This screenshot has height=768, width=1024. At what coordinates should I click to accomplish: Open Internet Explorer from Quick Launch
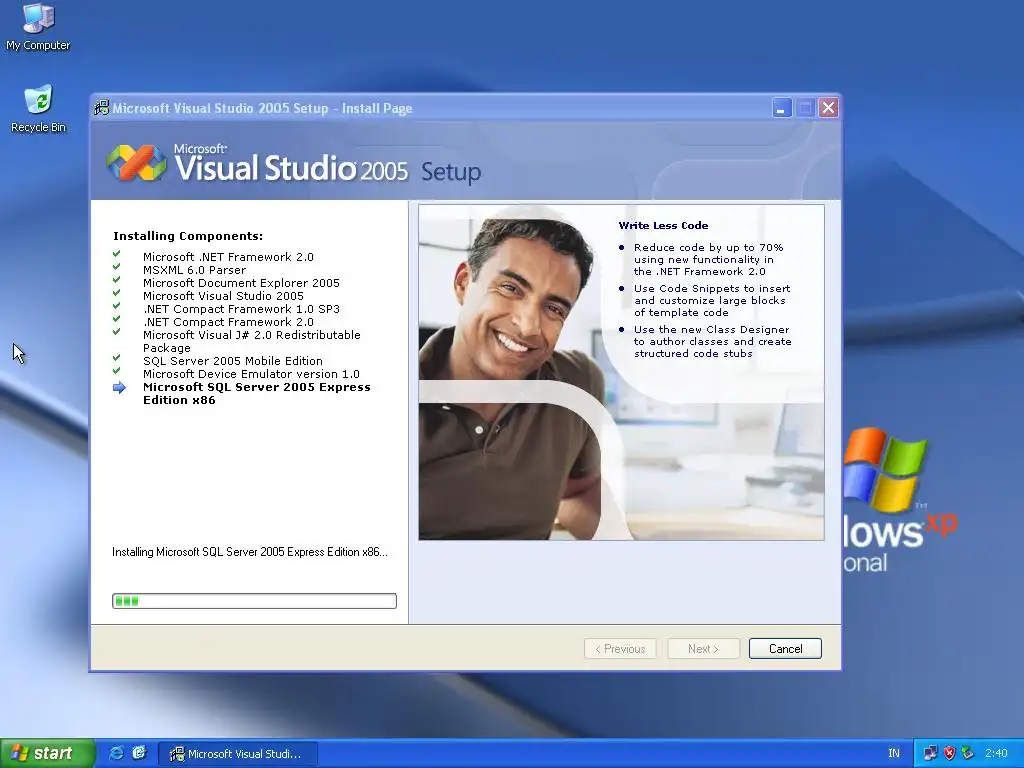(116, 753)
